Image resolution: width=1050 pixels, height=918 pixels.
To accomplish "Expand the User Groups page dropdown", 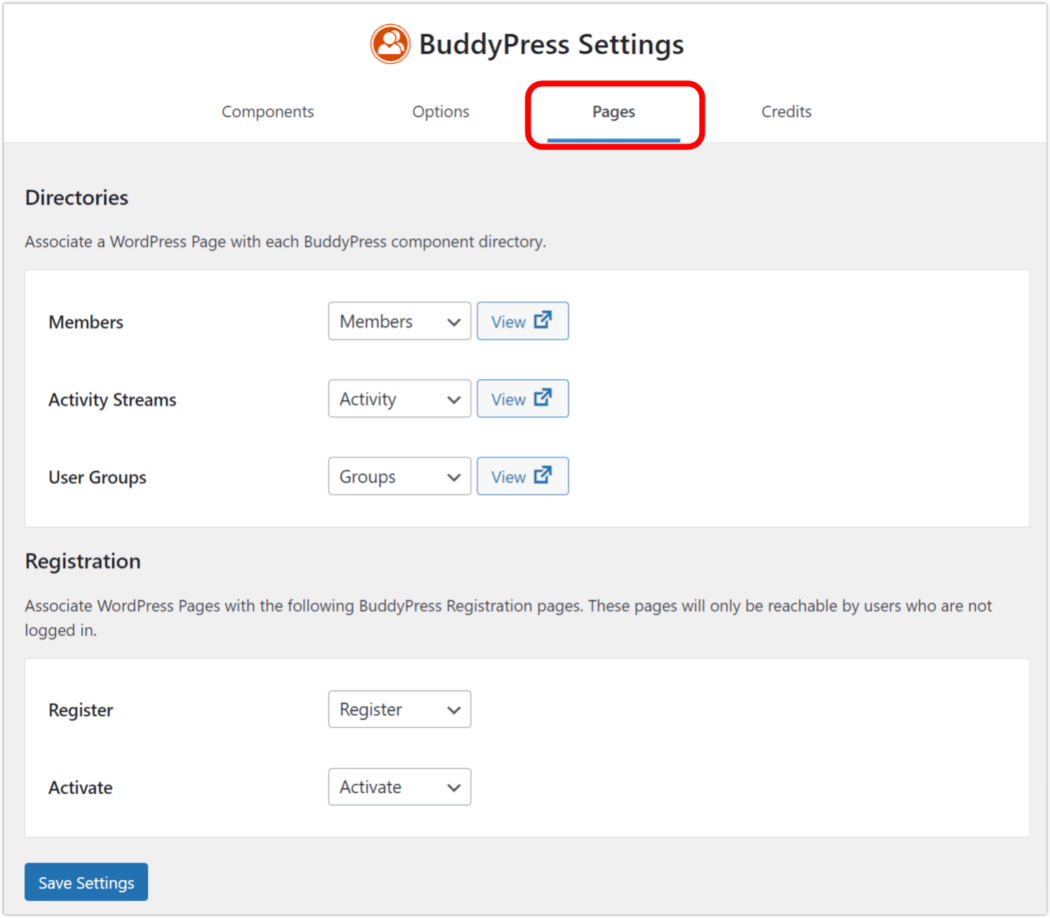I will tap(399, 477).
